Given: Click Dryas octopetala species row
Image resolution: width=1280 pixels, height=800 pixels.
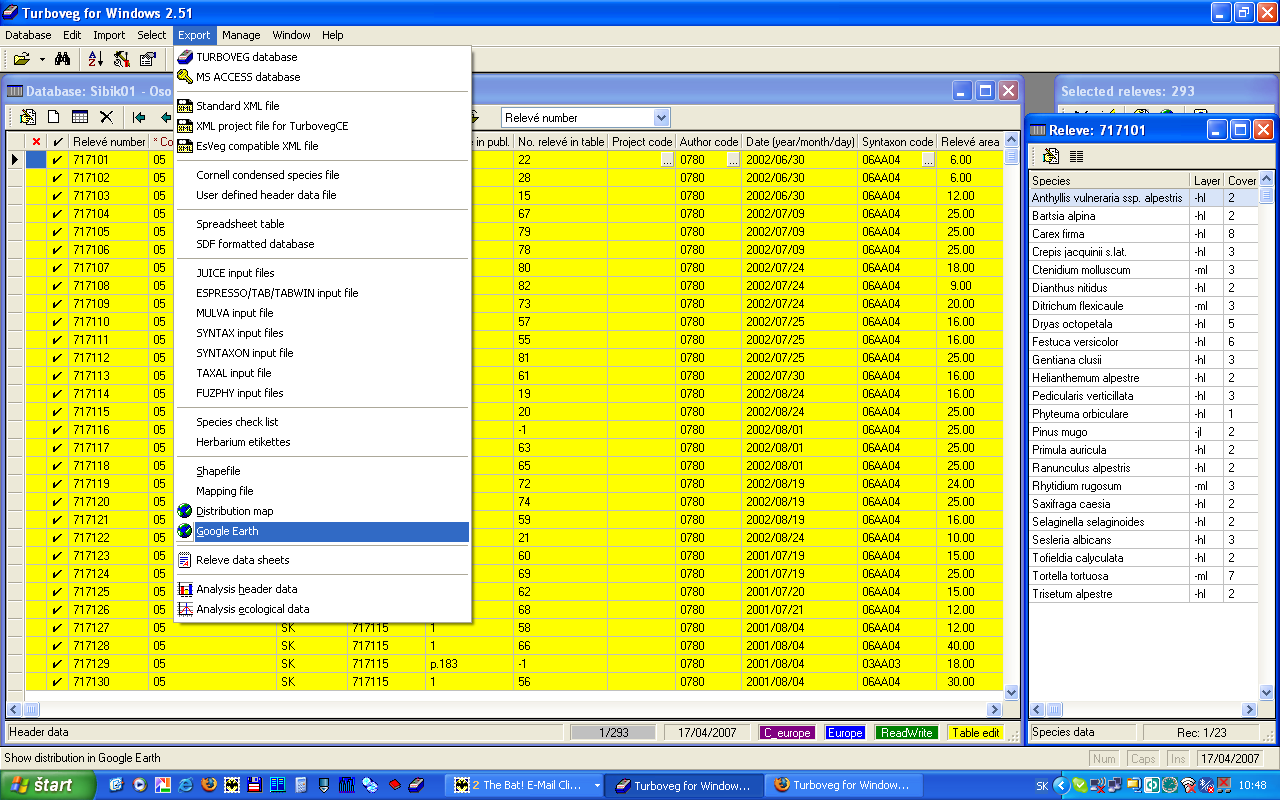Looking at the screenshot, I should [1109, 324].
